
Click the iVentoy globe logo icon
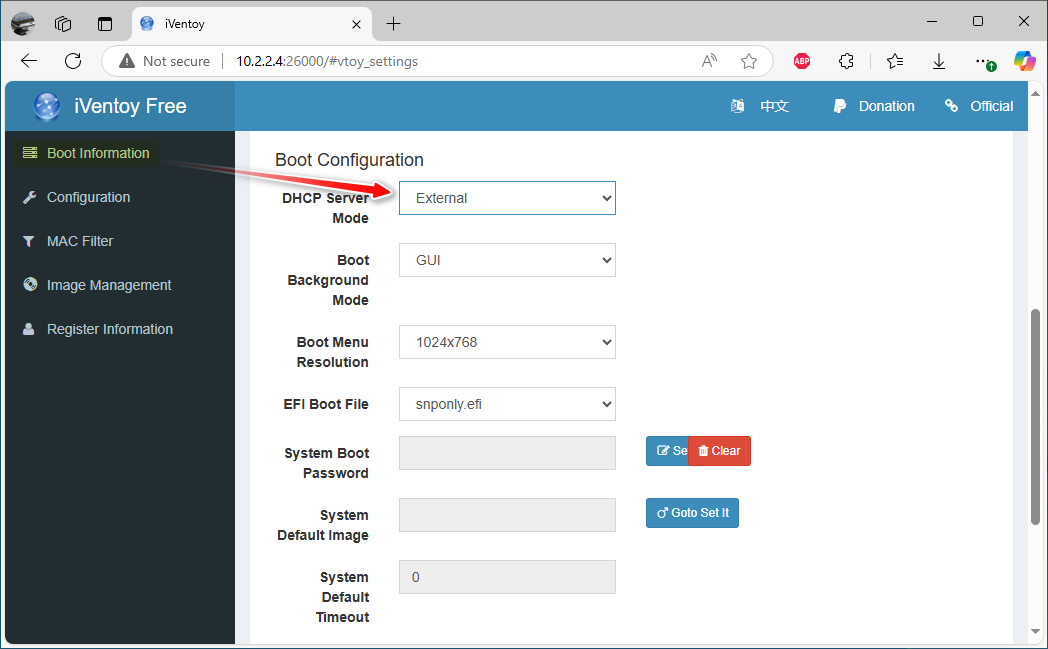point(46,106)
